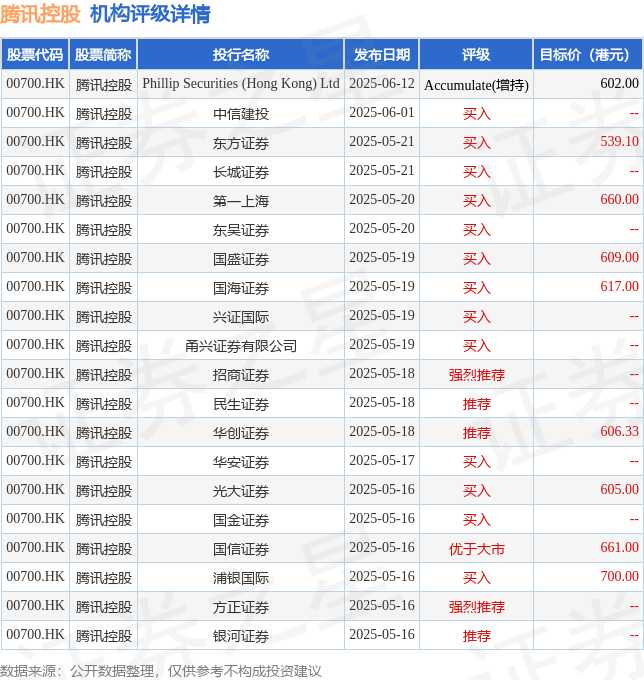Click the 机构评级详情 heading
Image resolution: width=644 pixels, height=680 pixels.
pos(150,14)
